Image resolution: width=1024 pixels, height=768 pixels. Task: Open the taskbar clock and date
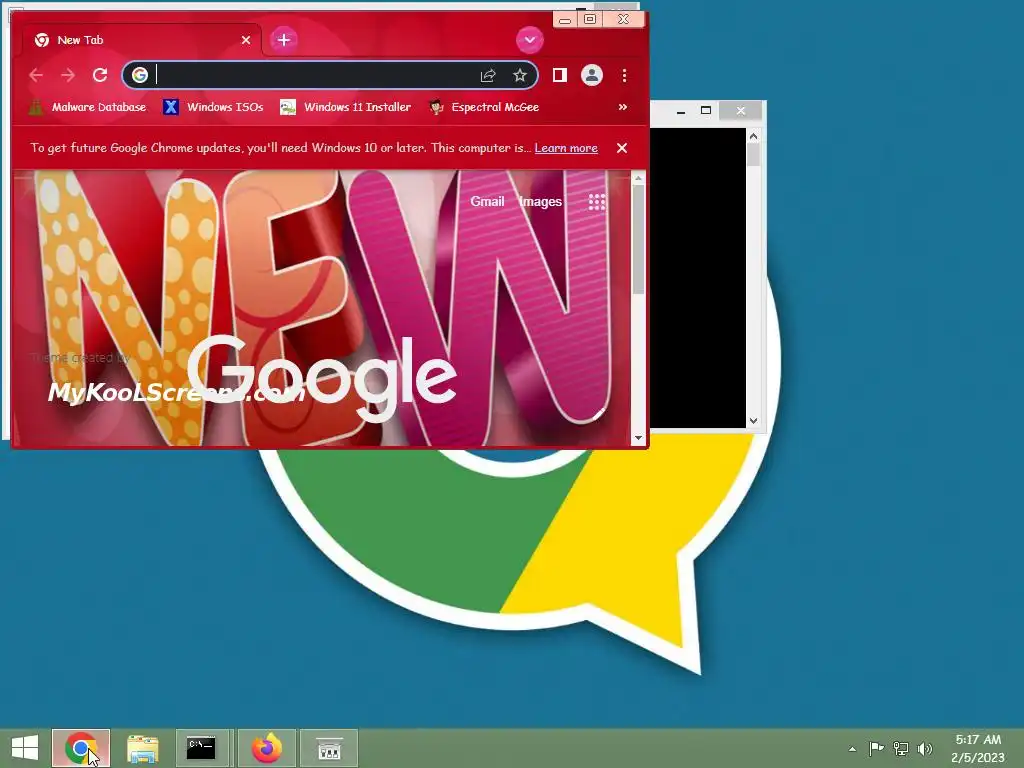click(978, 748)
